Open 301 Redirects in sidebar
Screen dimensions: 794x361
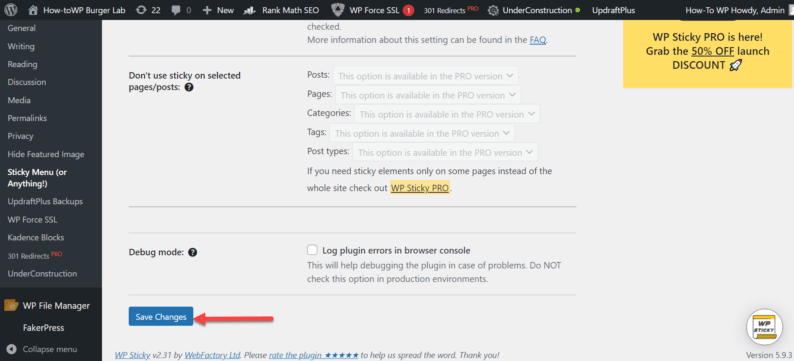pos(34,256)
